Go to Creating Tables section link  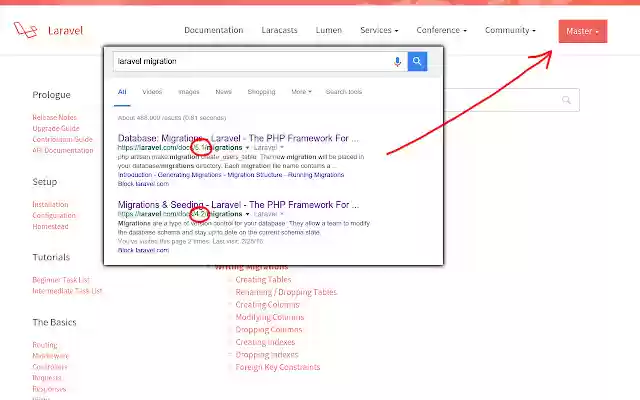tap(263, 280)
